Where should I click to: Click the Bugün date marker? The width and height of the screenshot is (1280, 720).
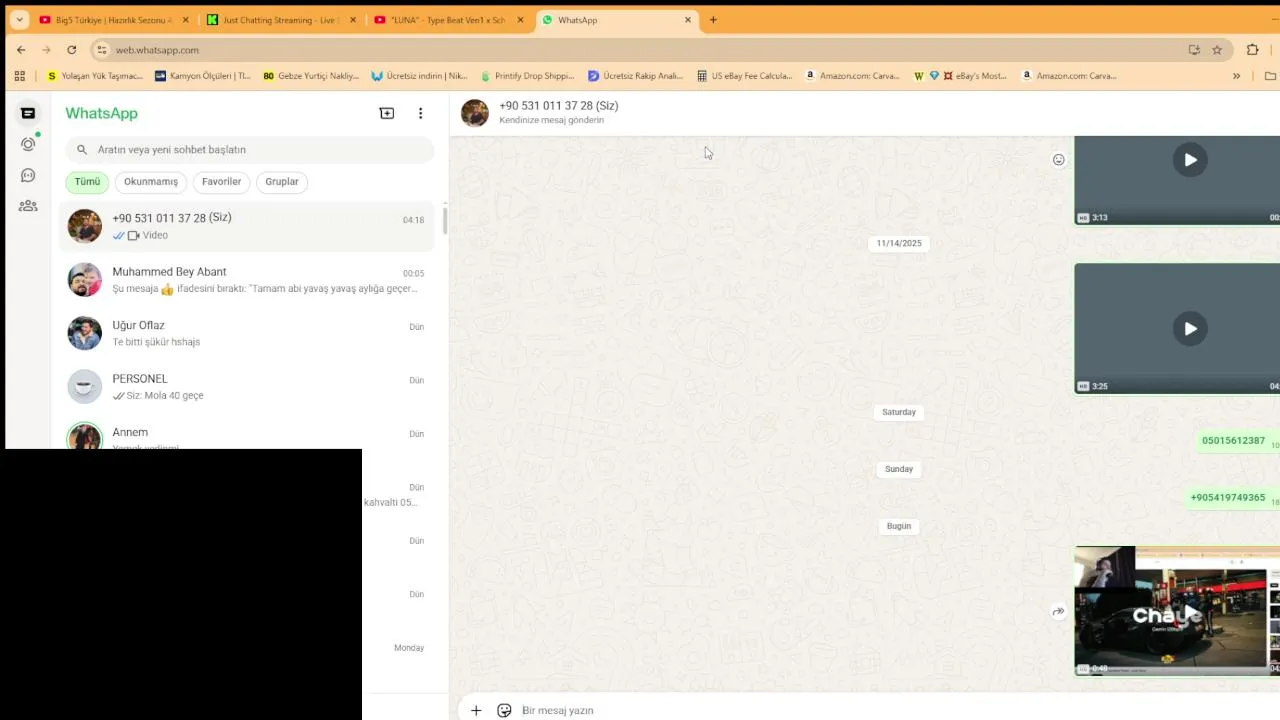[899, 526]
